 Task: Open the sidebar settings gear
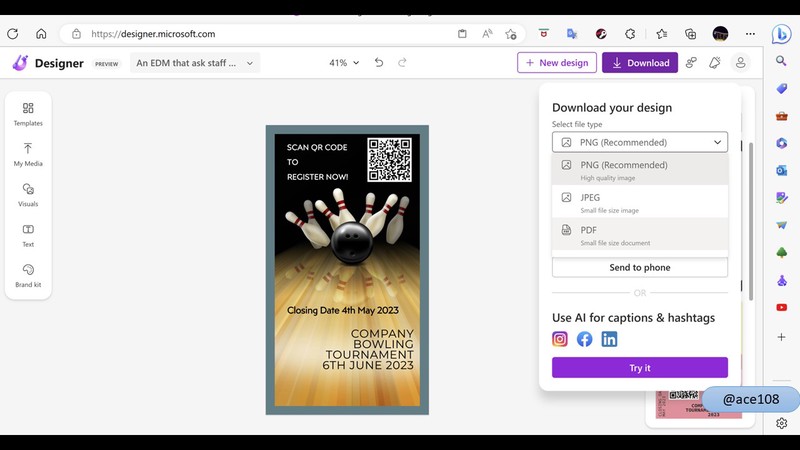point(781,423)
